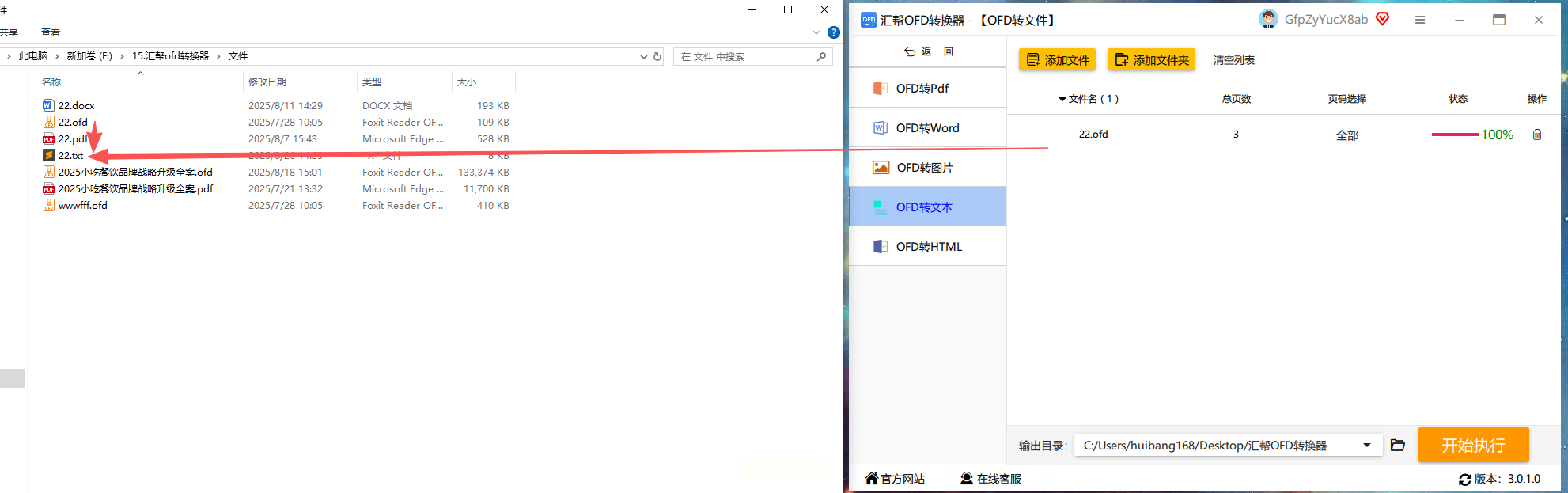The width and height of the screenshot is (1568, 493).
Task: Click the 总页数 column header
Action: click(1237, 99)
